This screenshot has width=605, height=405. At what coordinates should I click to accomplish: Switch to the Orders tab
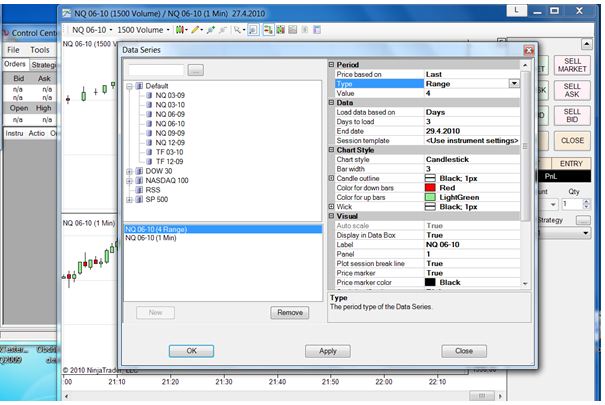tap(15, 64)
